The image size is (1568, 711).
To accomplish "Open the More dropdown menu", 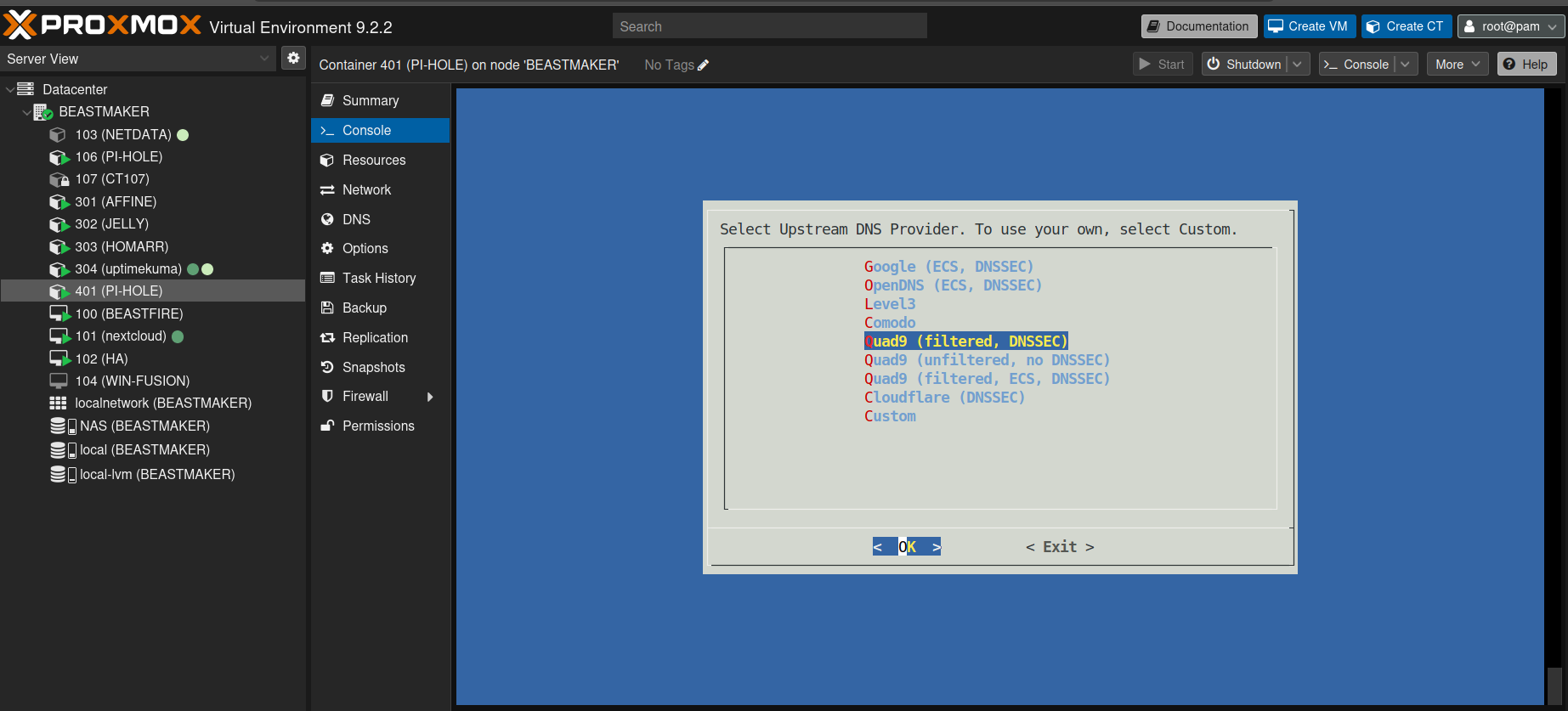I will coord(1458,65).
